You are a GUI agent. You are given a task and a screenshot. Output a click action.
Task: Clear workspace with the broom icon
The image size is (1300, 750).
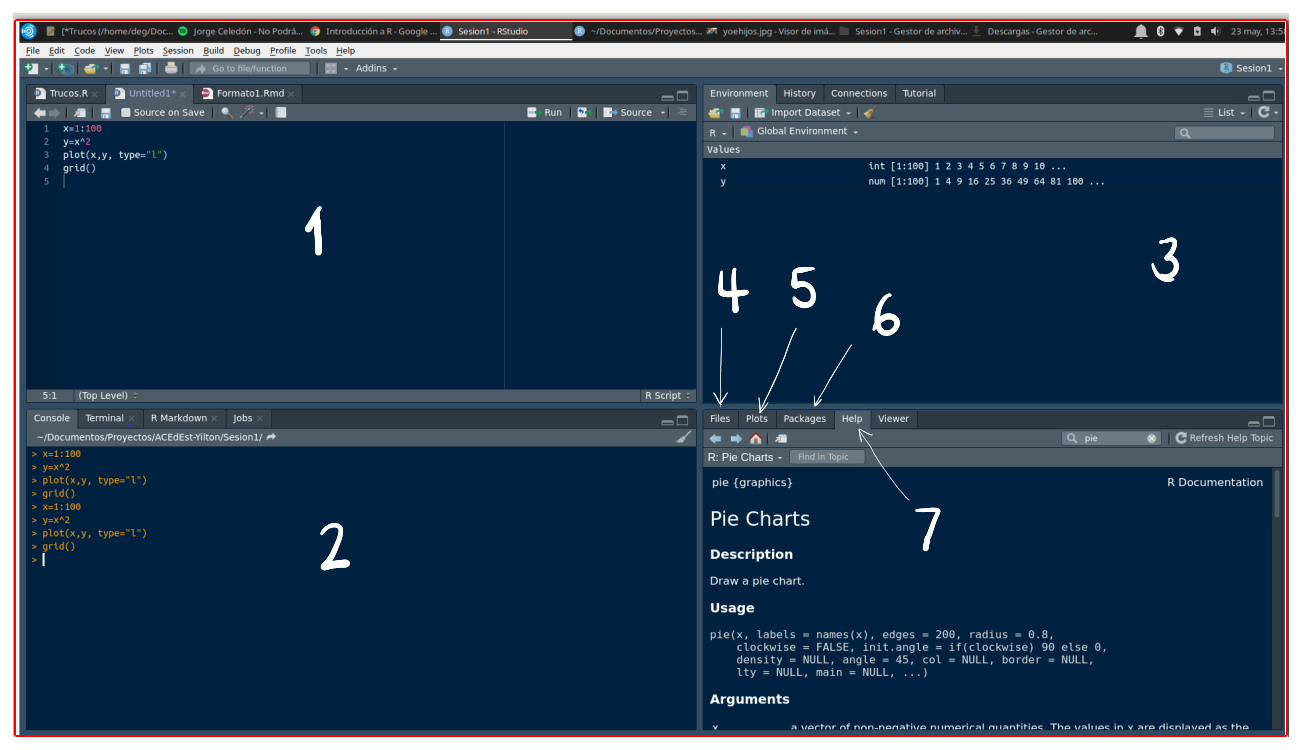click(869, 113)
